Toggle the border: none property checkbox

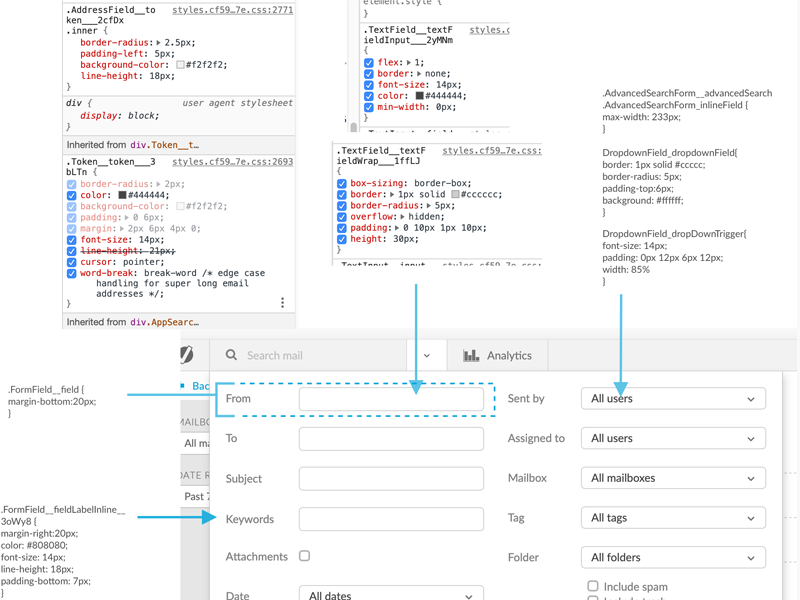click(369, 74)
